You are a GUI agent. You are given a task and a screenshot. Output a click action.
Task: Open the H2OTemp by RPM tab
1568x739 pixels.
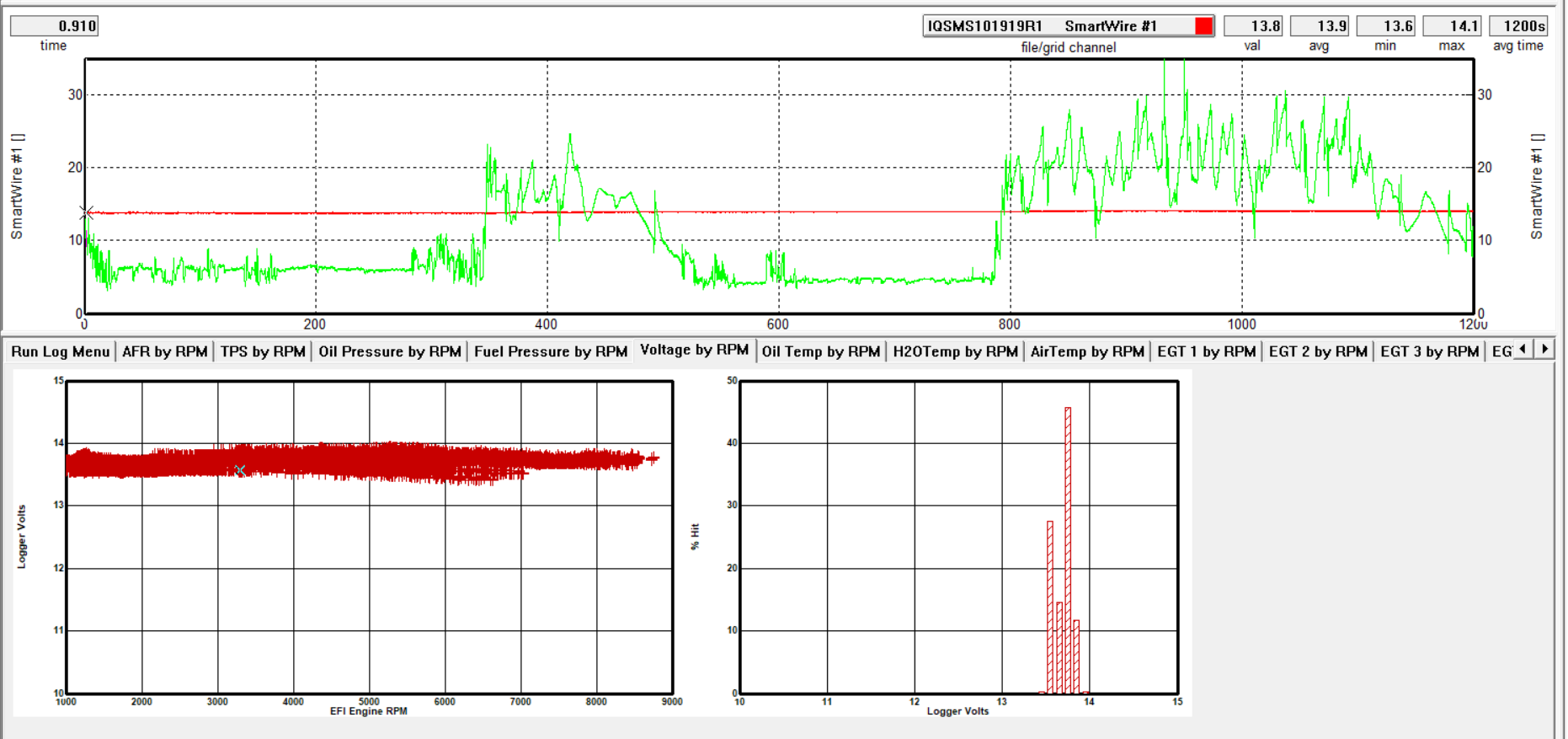(x=956, y=351)
